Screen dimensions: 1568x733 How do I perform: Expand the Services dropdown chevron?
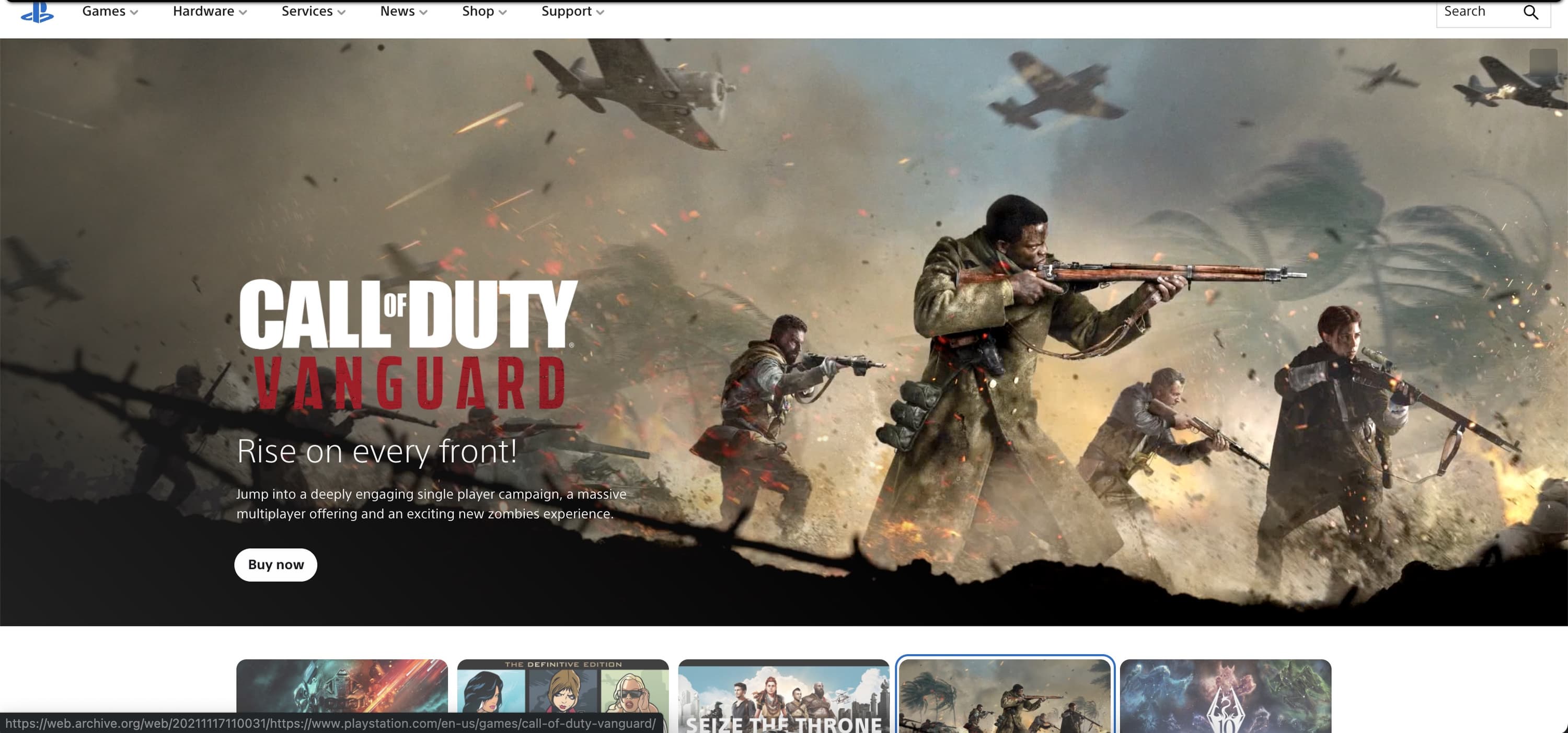[x=341, y=12]
